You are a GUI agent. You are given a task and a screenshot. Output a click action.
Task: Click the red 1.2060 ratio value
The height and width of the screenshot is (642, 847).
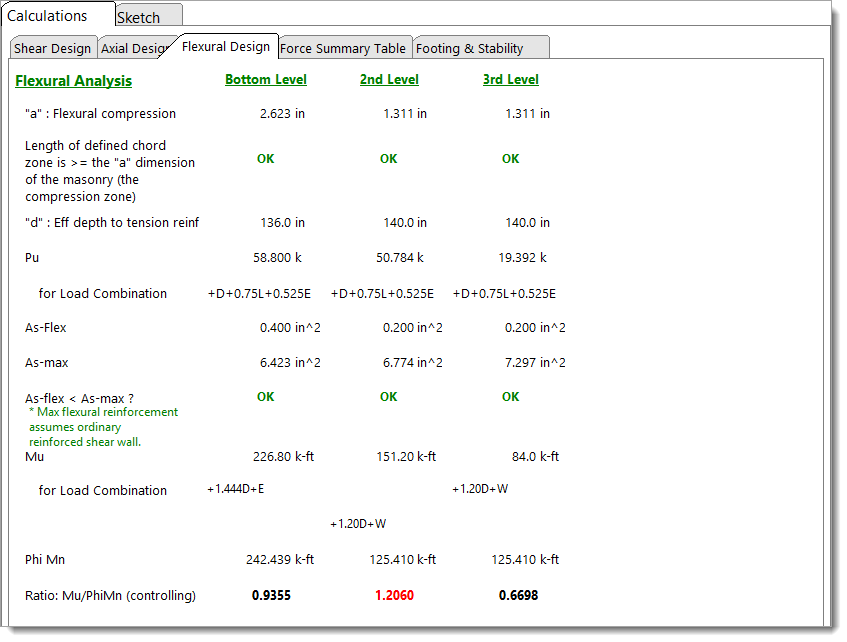[x=394, y=596]
